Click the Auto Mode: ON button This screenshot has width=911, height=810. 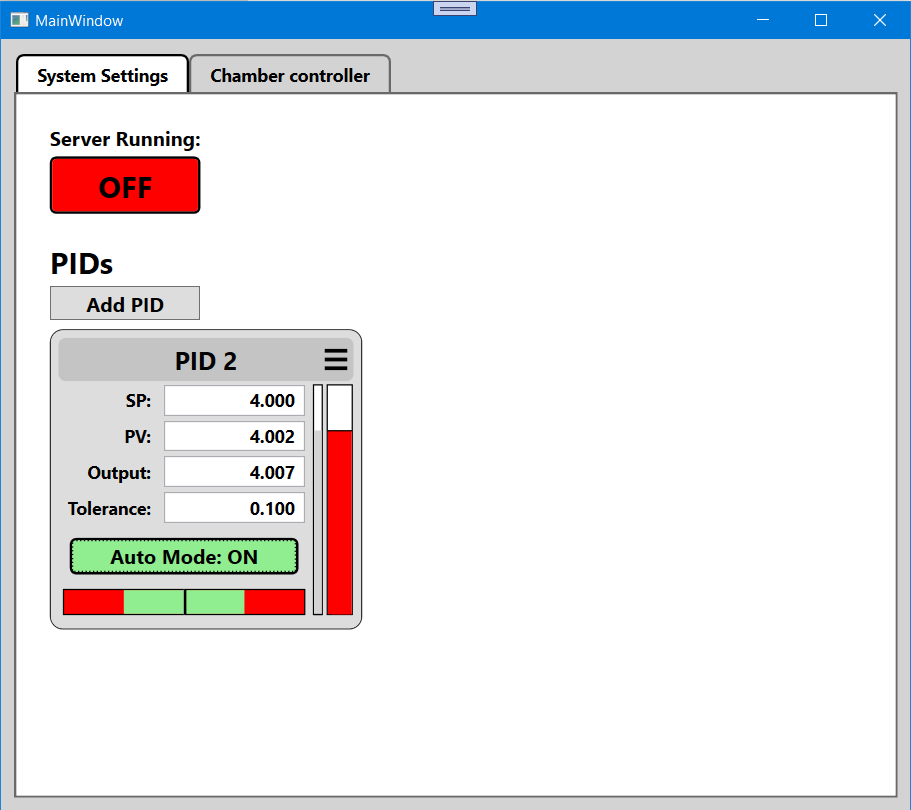(x=184, y=557)
